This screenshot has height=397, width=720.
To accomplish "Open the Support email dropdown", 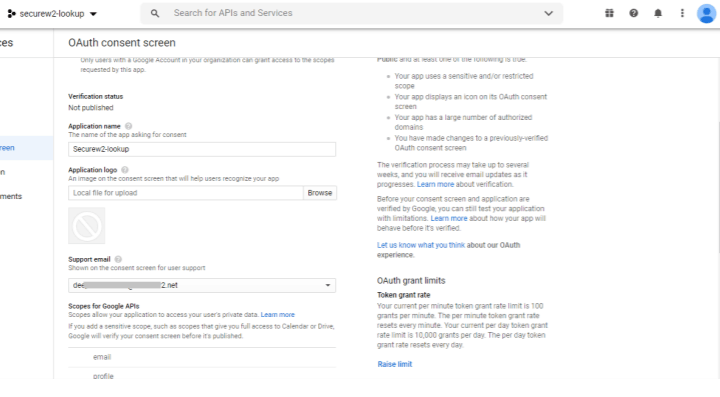I will pos(202,285).
